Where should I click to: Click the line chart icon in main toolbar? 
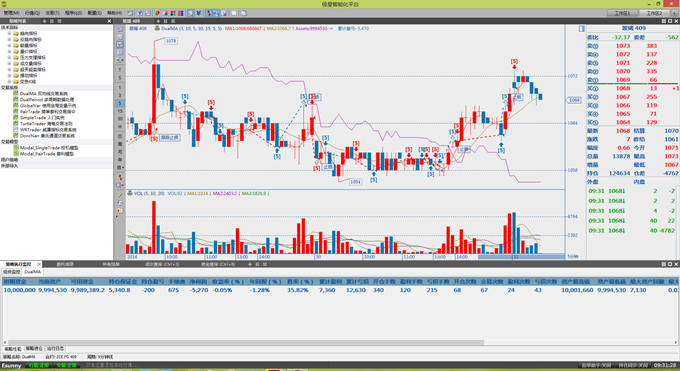[148, 13]
